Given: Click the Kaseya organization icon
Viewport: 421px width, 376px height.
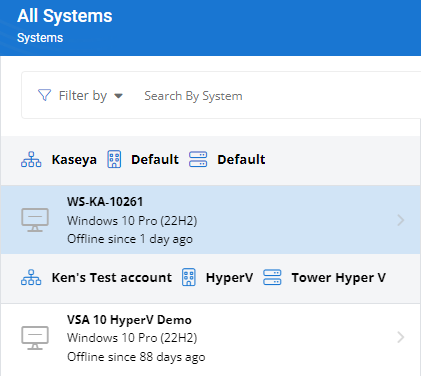Looking at the screenshot, I should tap(31, 159).
